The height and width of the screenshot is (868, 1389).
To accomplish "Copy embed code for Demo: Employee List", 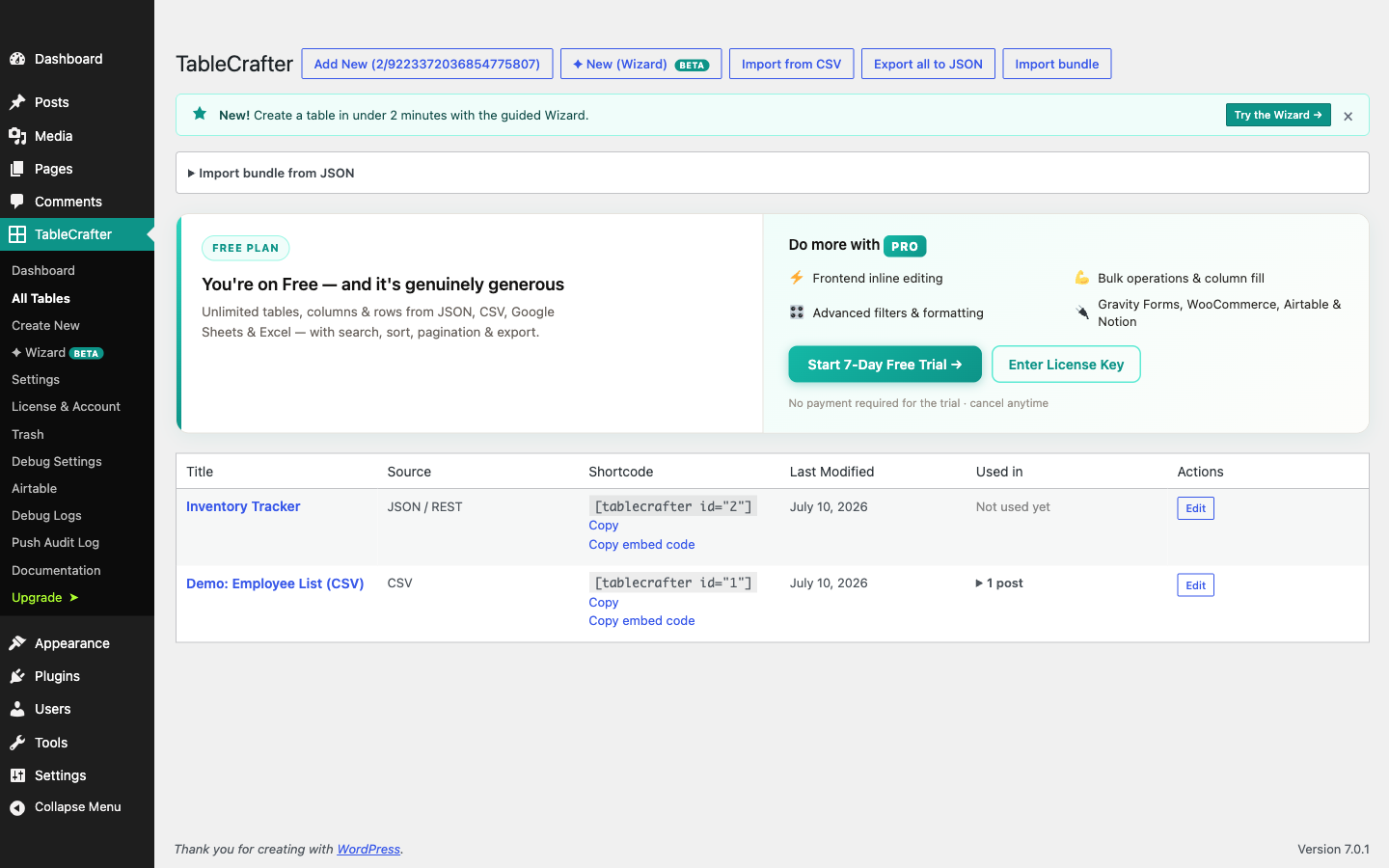I will [x=641, y=621].
